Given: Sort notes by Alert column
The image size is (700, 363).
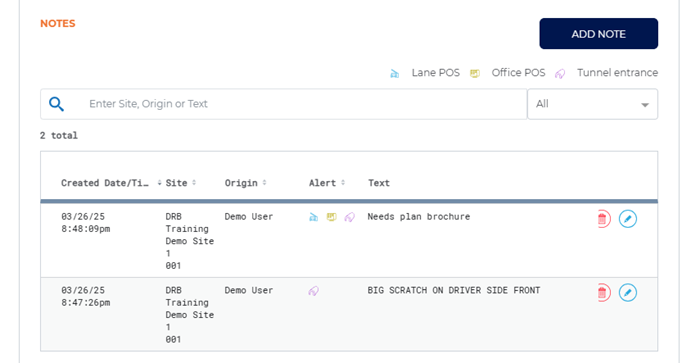Looking at the screenshot, I should [x=327, y=183].
